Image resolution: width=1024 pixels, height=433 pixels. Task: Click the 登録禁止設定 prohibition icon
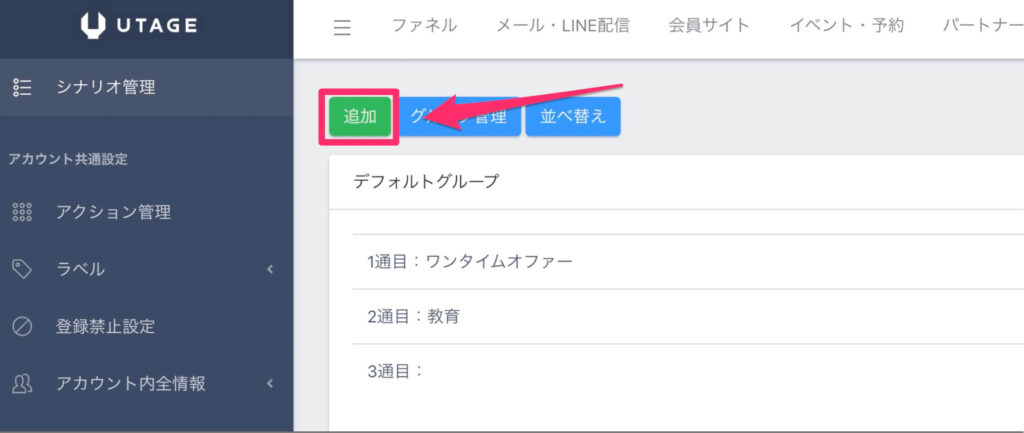[x=22, y=326]
